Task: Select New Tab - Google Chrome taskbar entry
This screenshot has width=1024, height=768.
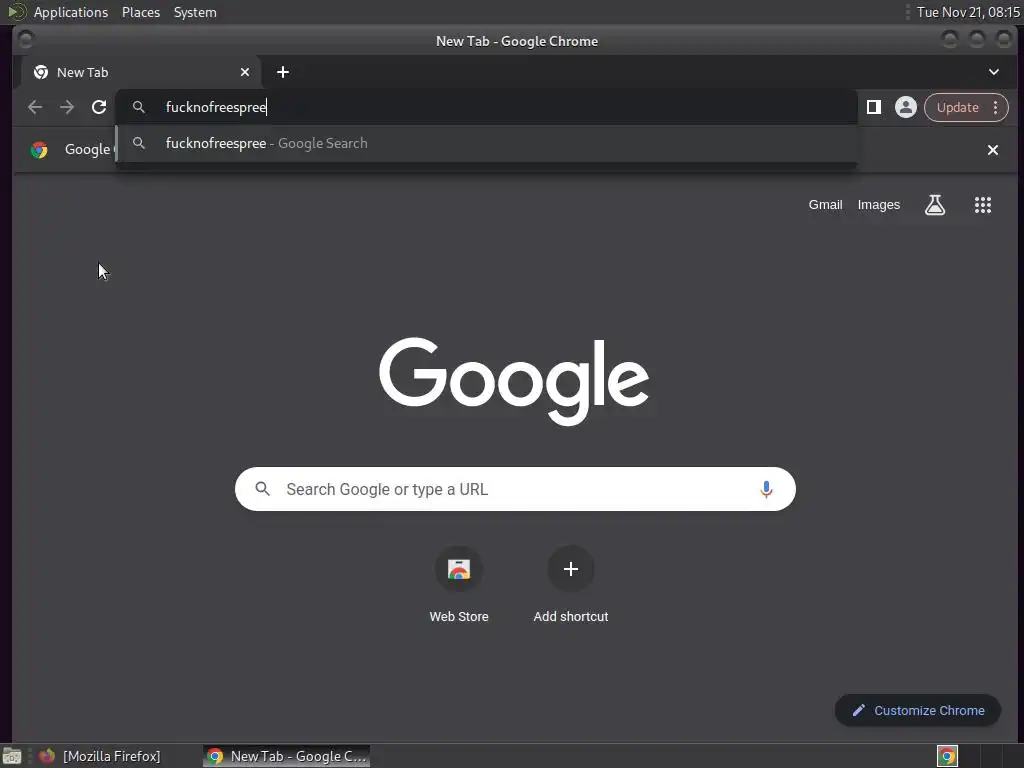Action: click(287, 756)
